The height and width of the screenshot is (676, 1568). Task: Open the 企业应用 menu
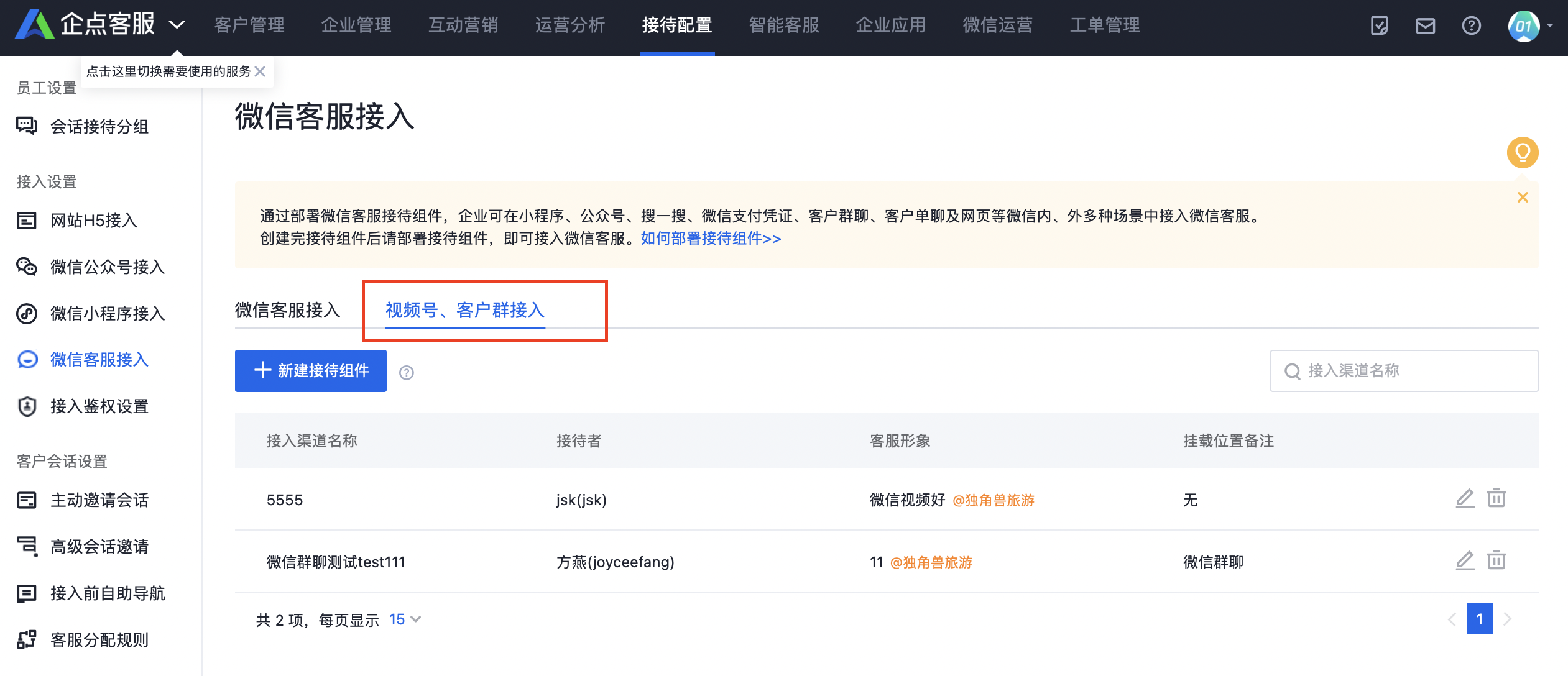(x=891, y=25)
